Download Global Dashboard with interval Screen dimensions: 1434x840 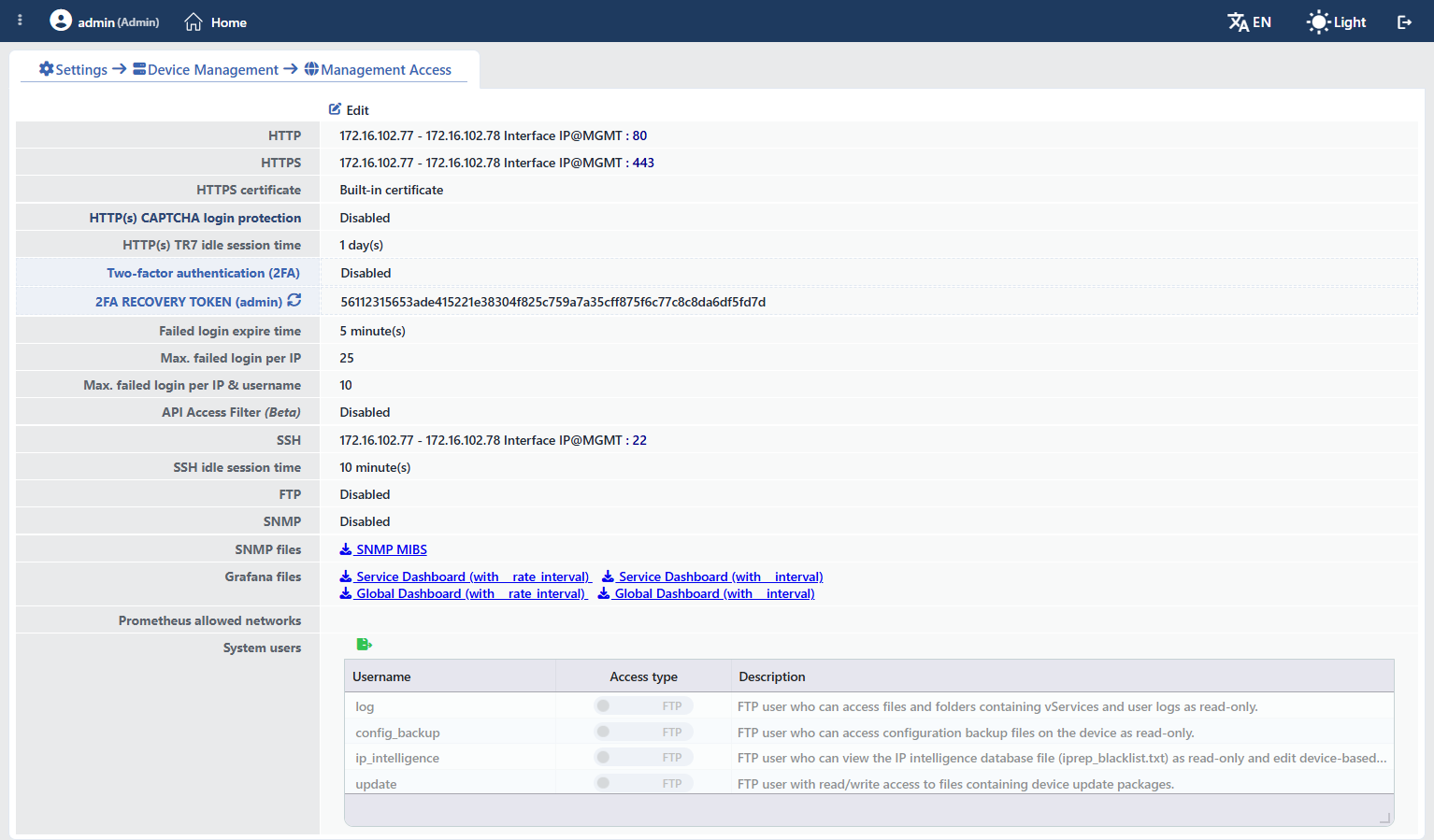click(x=707, y=593)
